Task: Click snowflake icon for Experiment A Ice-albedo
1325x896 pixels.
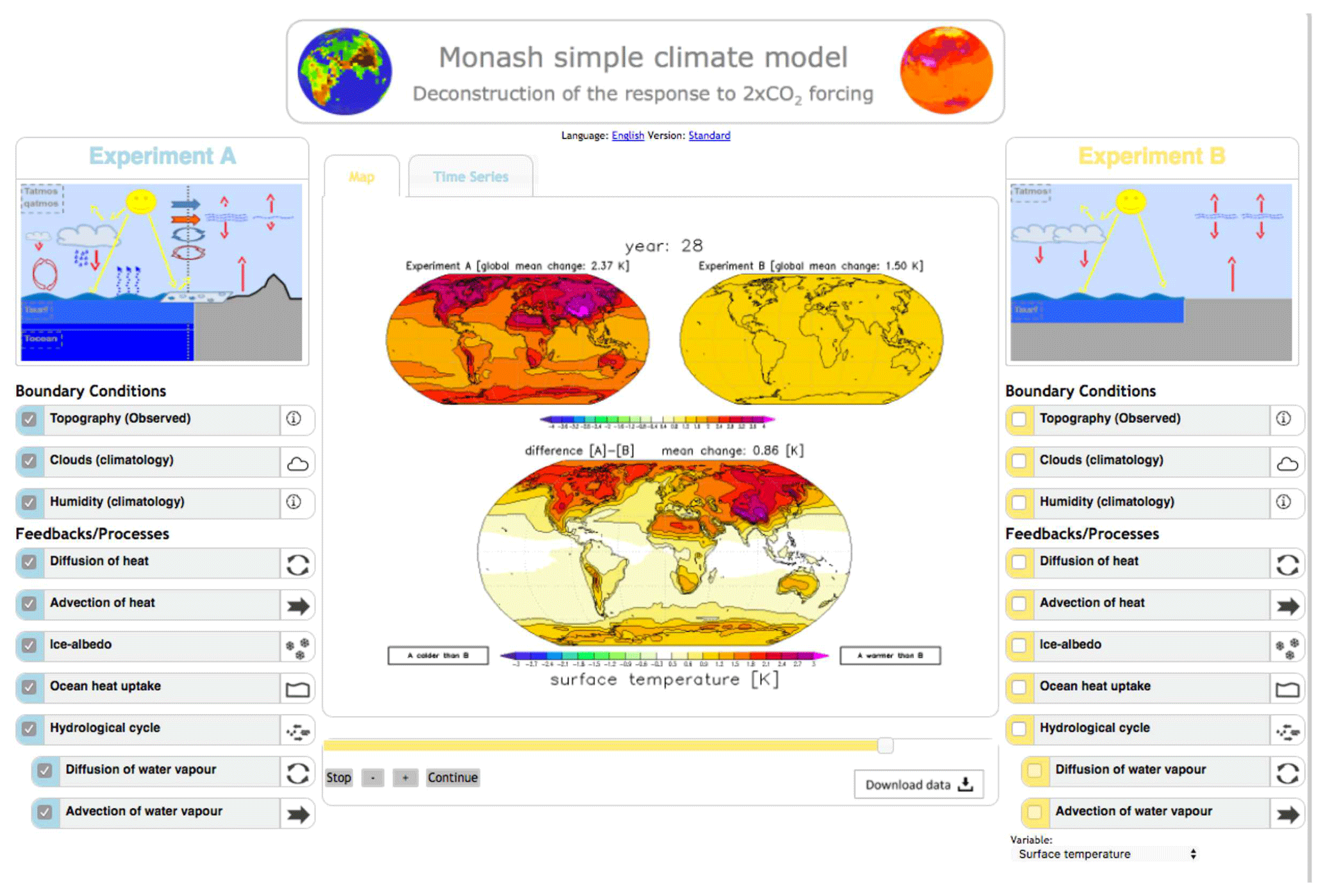Action: pyautogui.click(x=297, y=647)
